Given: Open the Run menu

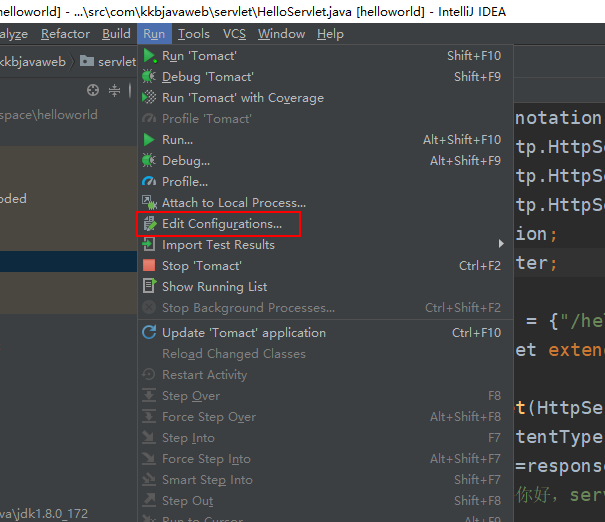Looking at the screenshot, I should [154, 34].
